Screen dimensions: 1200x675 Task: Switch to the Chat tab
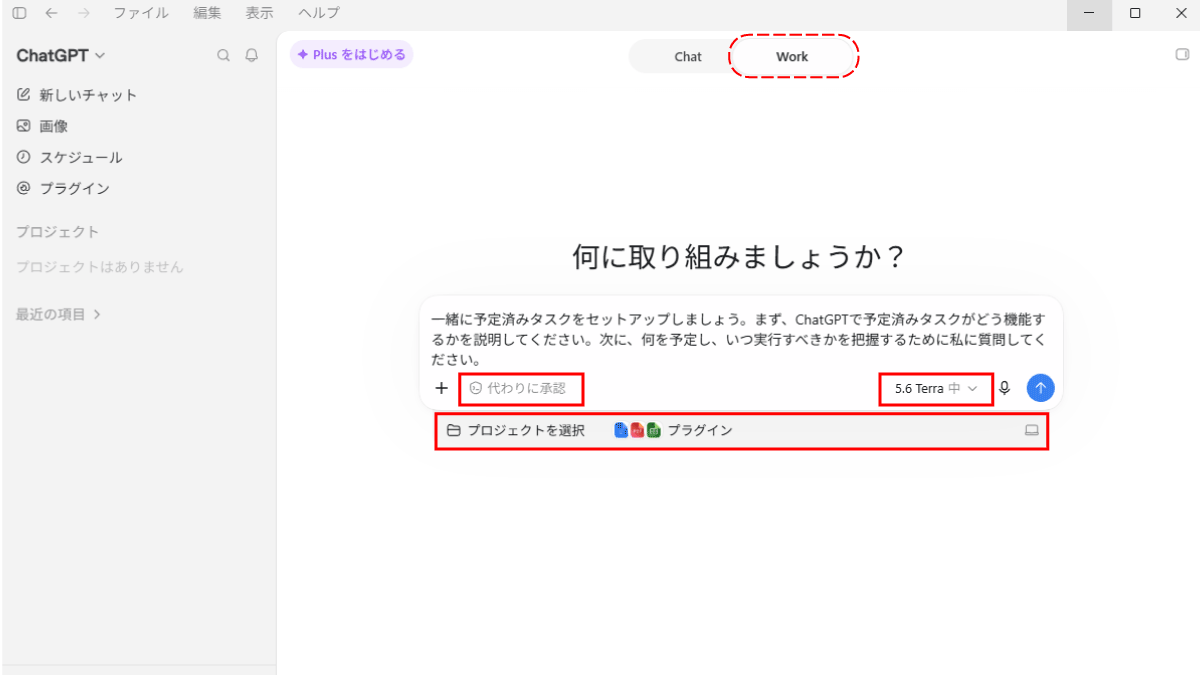(x=688, y=56)
